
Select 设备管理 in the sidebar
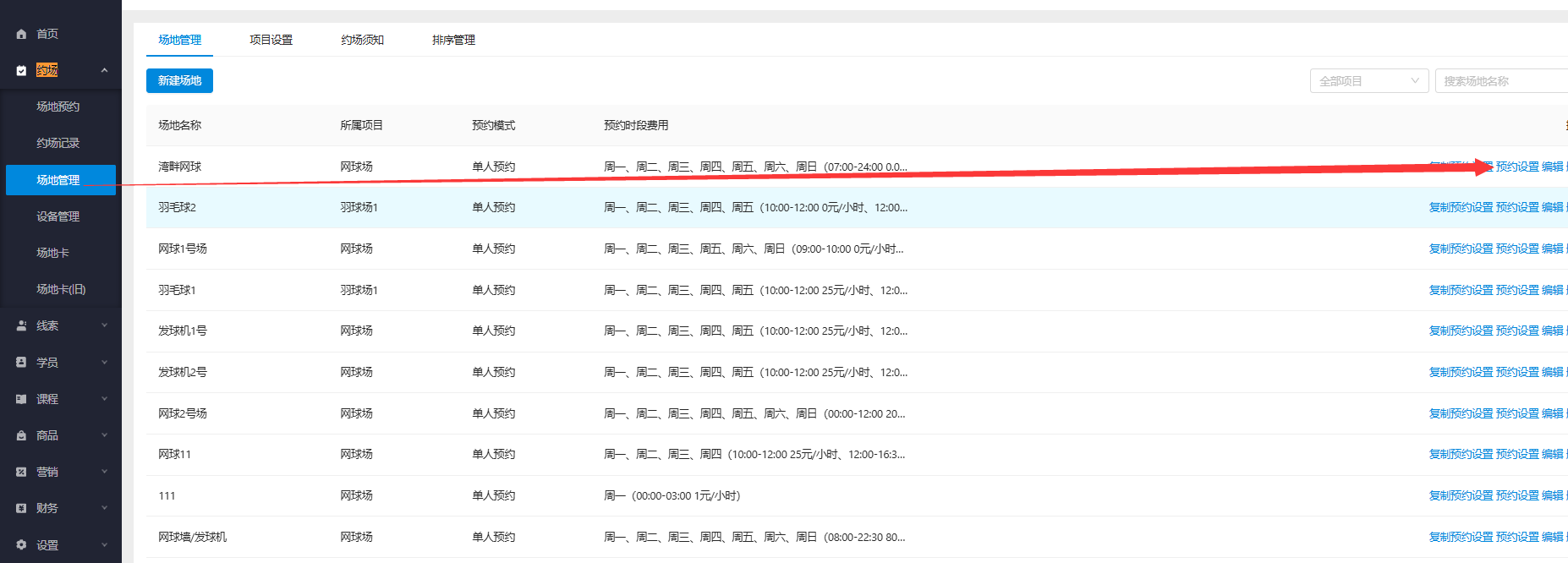tap(58, 216)
